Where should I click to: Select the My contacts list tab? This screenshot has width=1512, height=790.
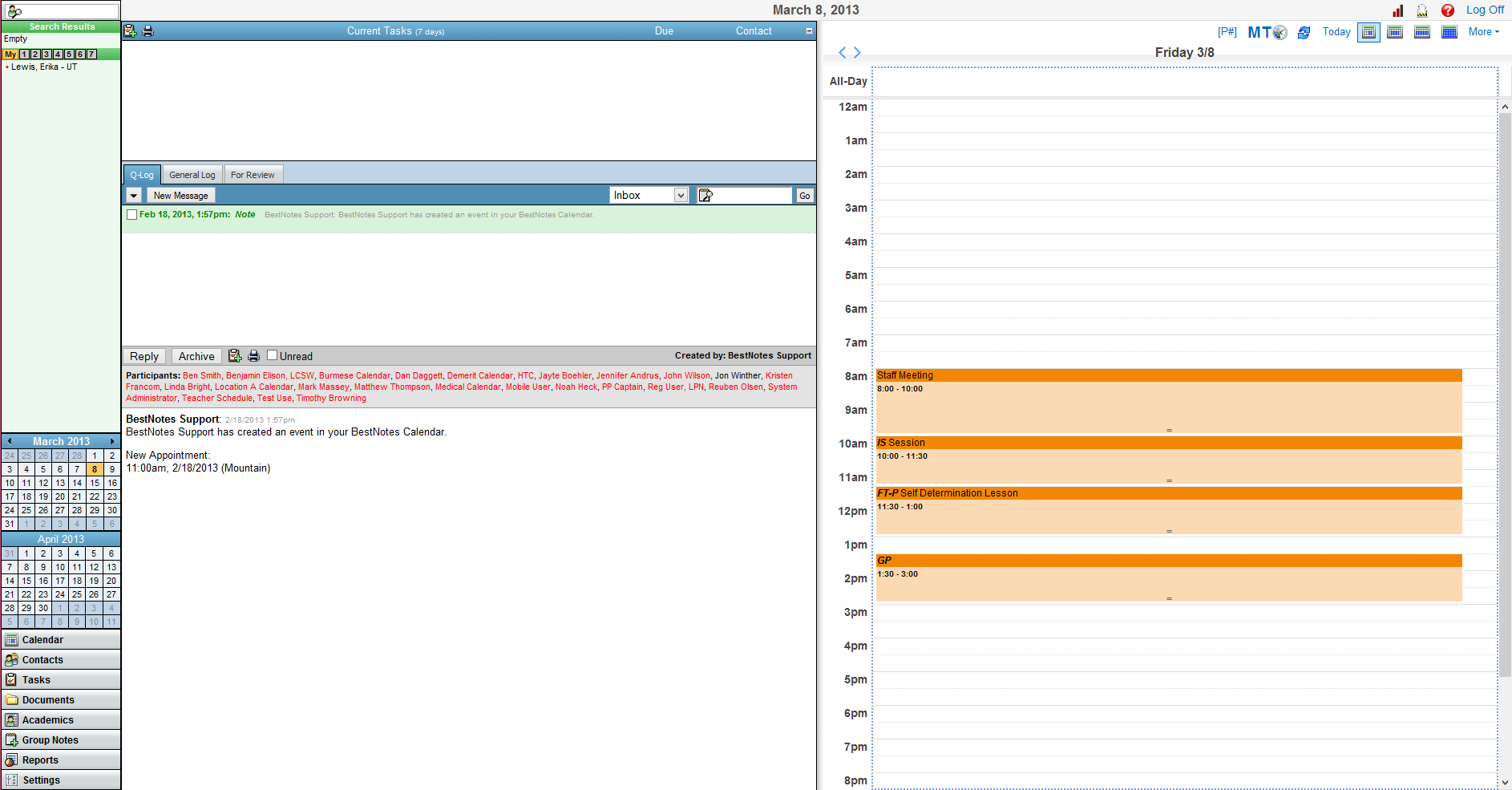tap(10, 55)
